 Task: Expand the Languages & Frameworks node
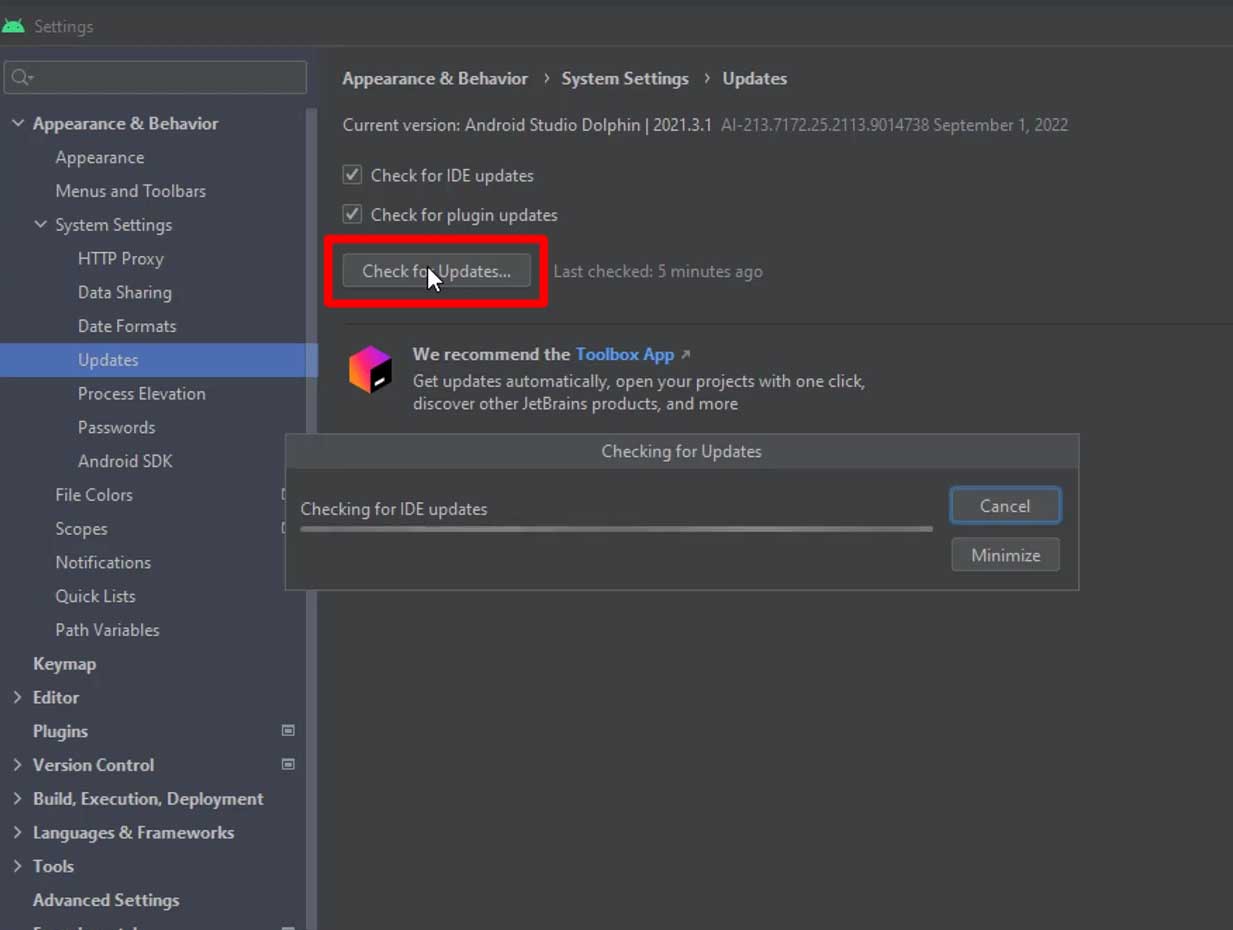[17, 833]
